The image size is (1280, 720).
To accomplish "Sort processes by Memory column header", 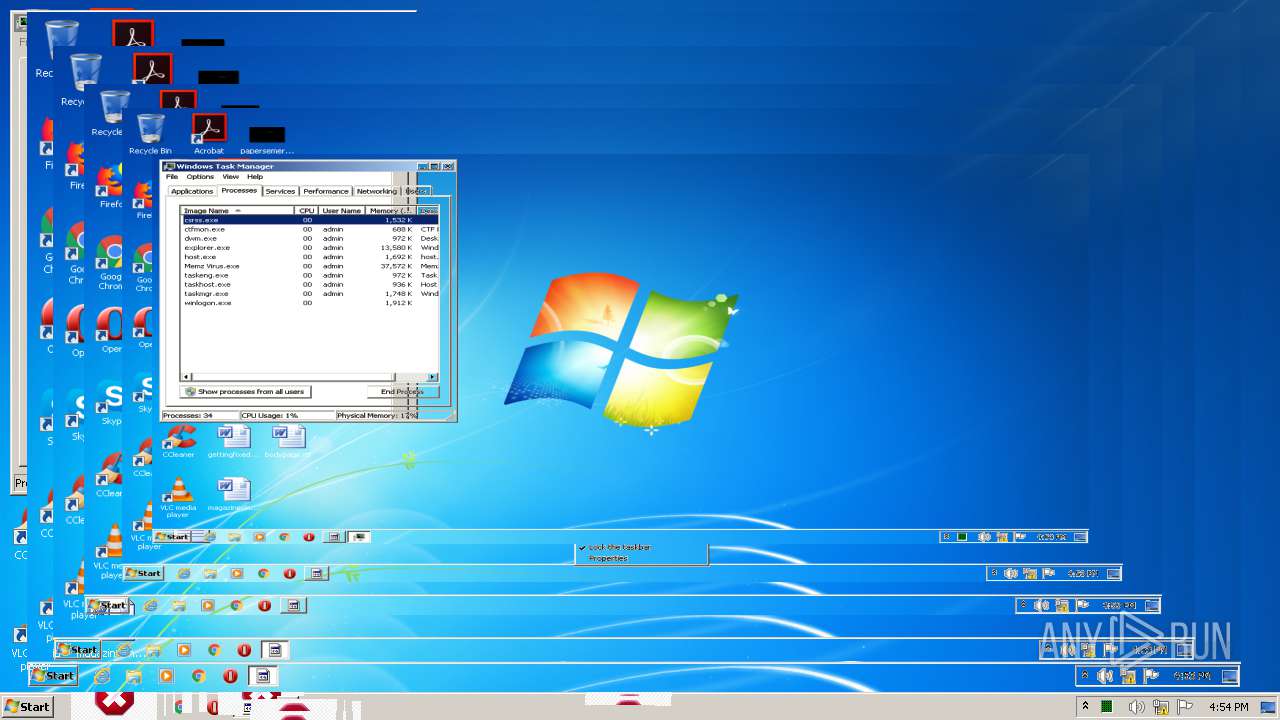I will (389, 211).
